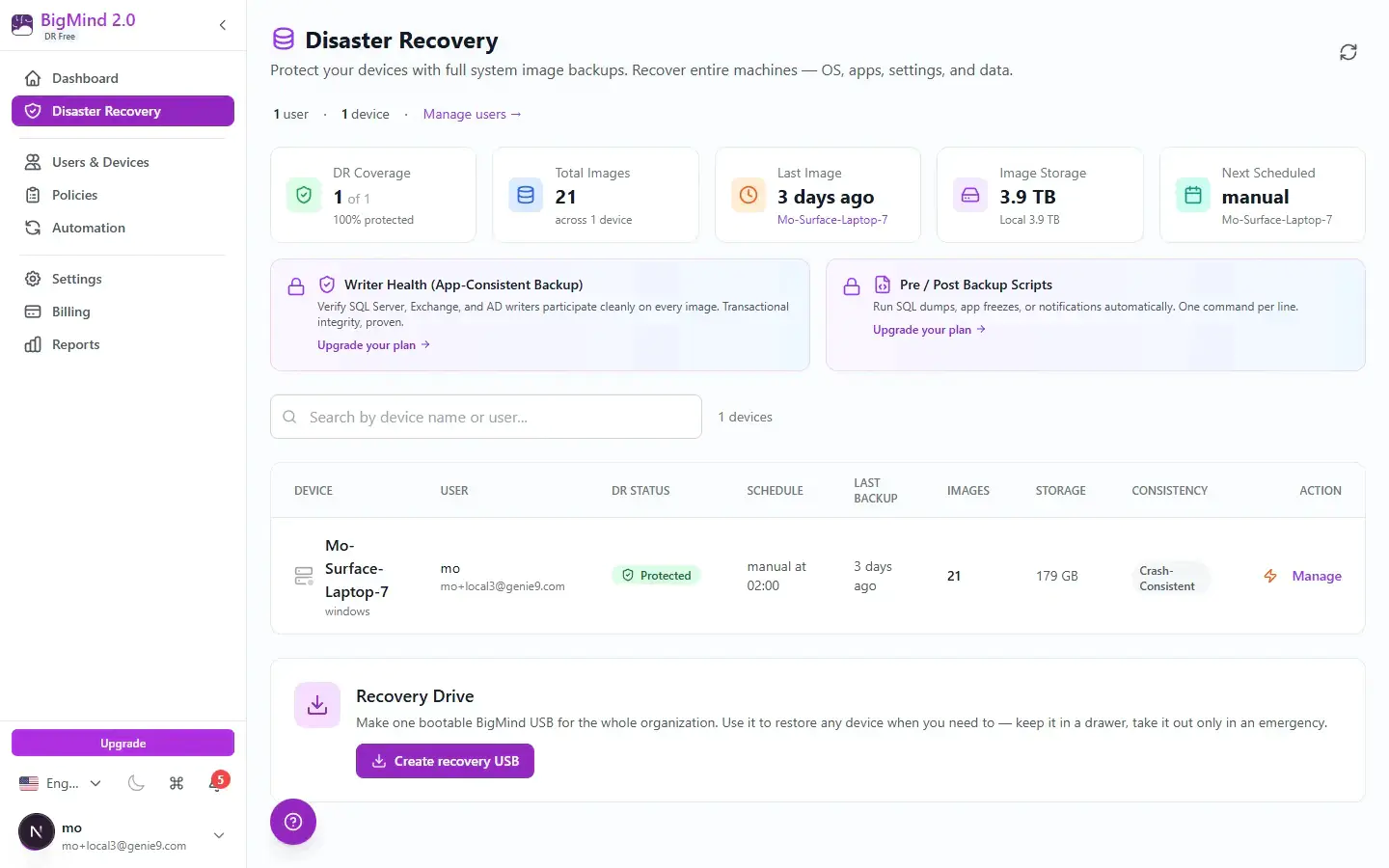Refresh the Disaster Recovery page
1389x868 pixels.
click(1348, 52)
